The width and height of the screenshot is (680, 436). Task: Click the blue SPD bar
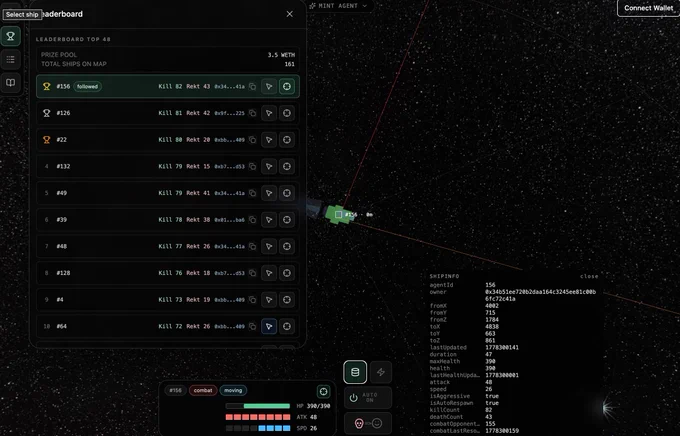click(258, 428)
